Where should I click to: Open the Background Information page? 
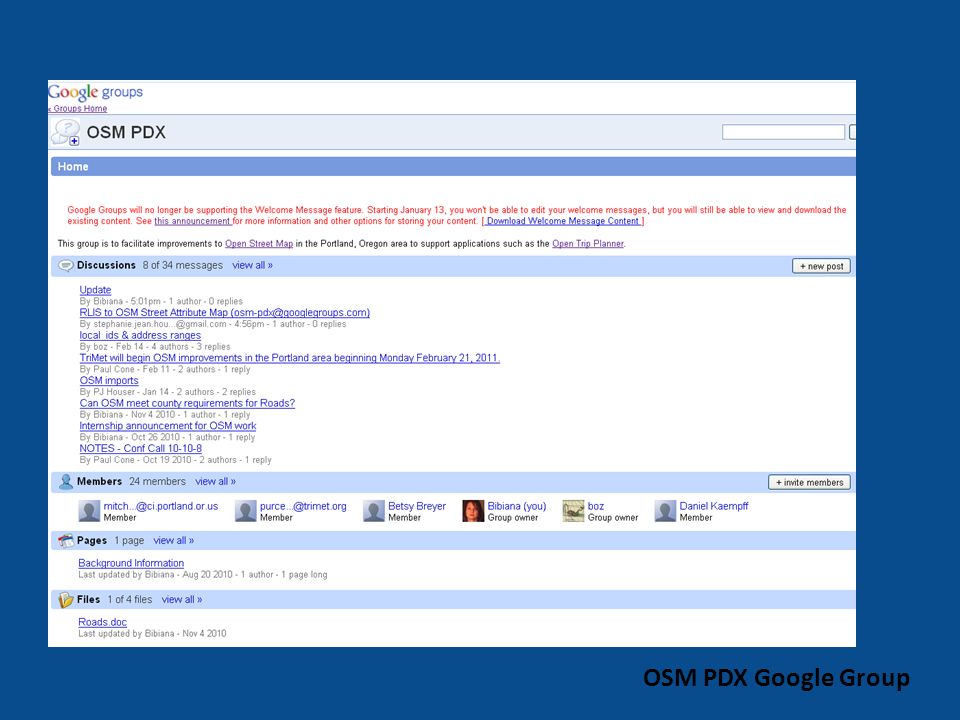[x=131, y=563]
